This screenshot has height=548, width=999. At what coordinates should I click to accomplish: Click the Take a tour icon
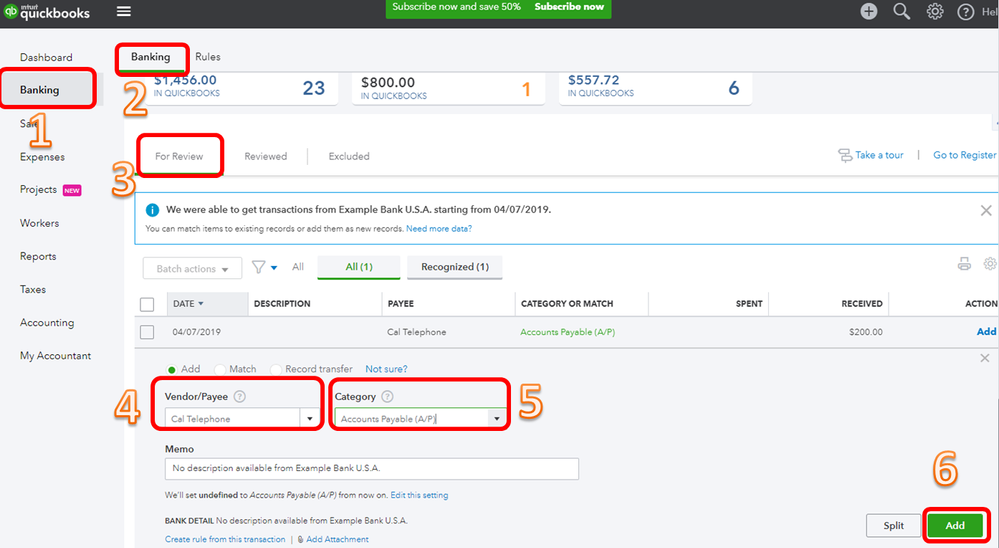(x=845, y=155)
